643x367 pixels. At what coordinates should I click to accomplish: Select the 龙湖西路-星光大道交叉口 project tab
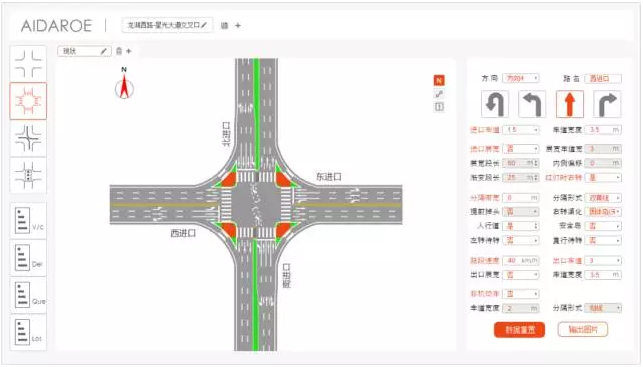point(167,25)
